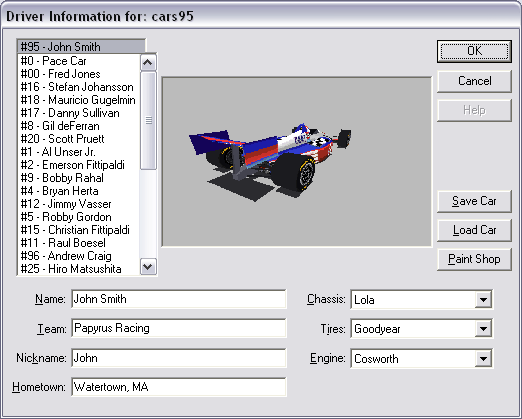Click the Cancel button
Screen dimensions: 522x419
coord(474,81)
